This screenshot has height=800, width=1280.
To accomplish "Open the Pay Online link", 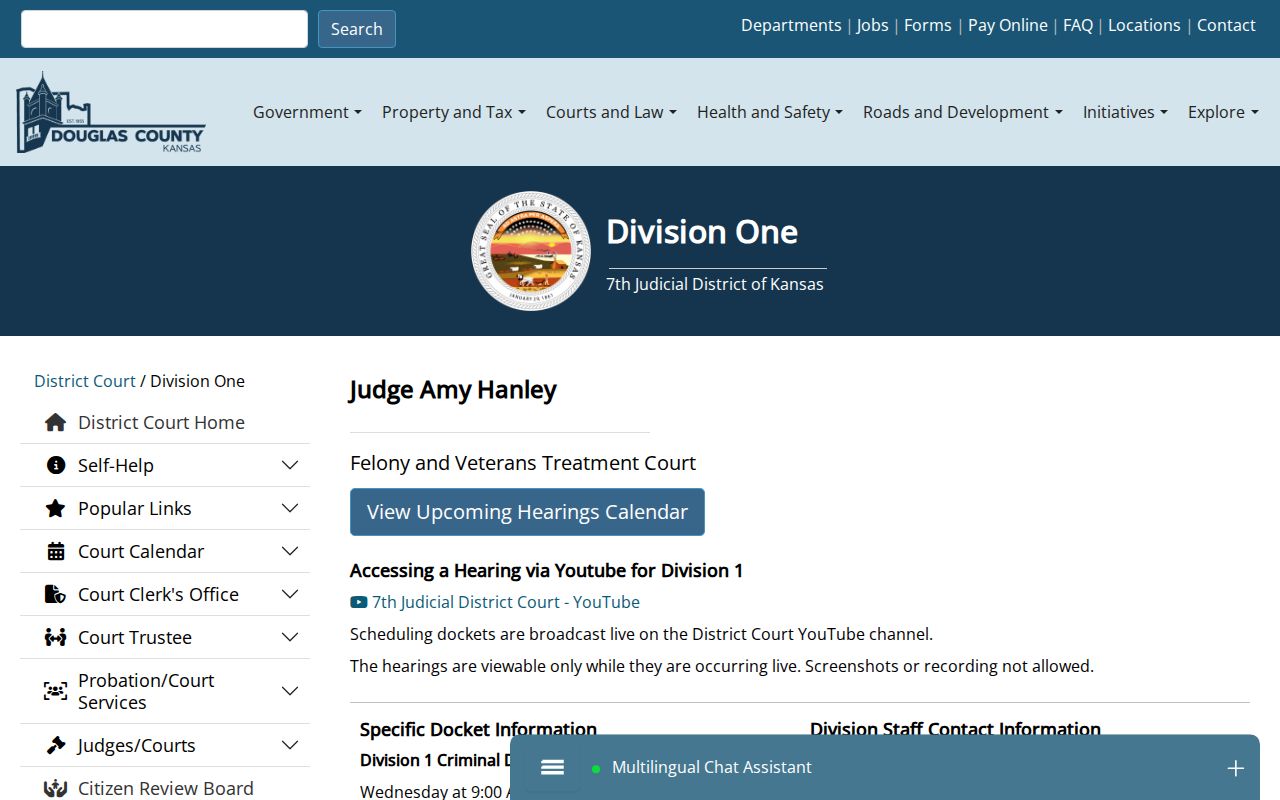I will point(1008,25).
